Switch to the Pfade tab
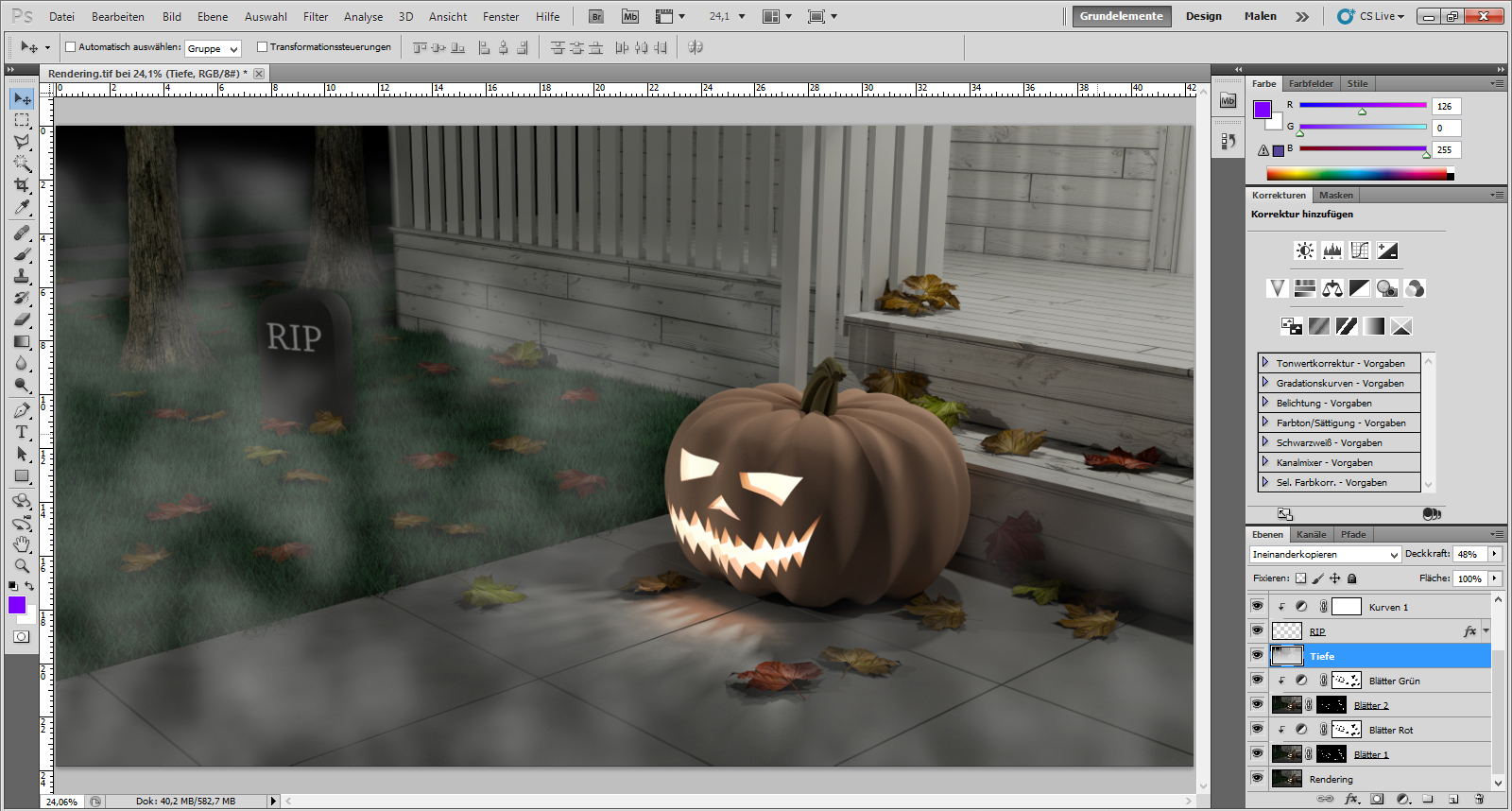Screen dimensions: 1512x811 click(1353, 534)
